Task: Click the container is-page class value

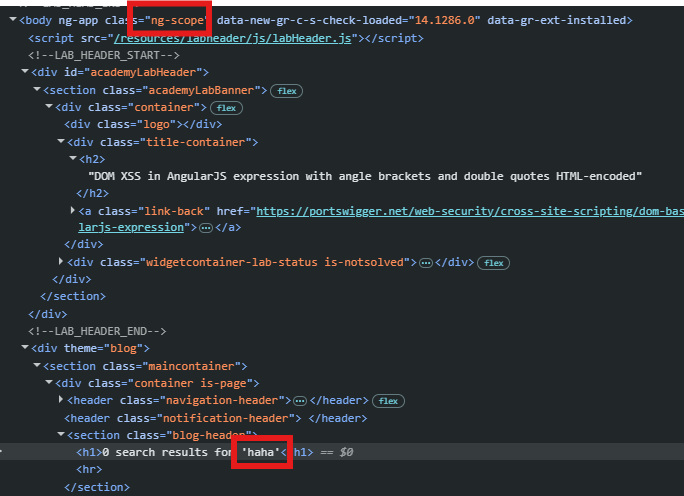Action: coord(191,383)
